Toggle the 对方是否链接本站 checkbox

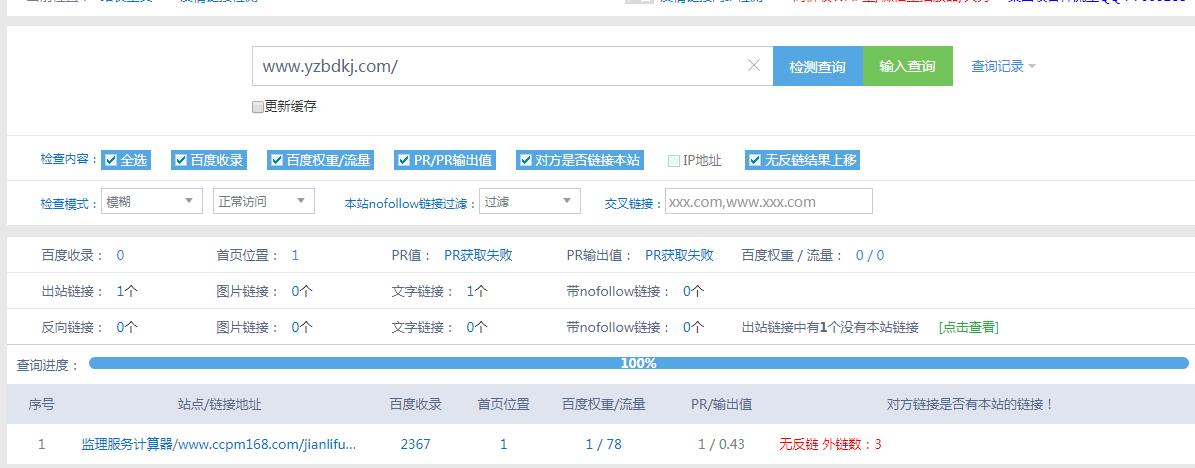coord(525,160)
